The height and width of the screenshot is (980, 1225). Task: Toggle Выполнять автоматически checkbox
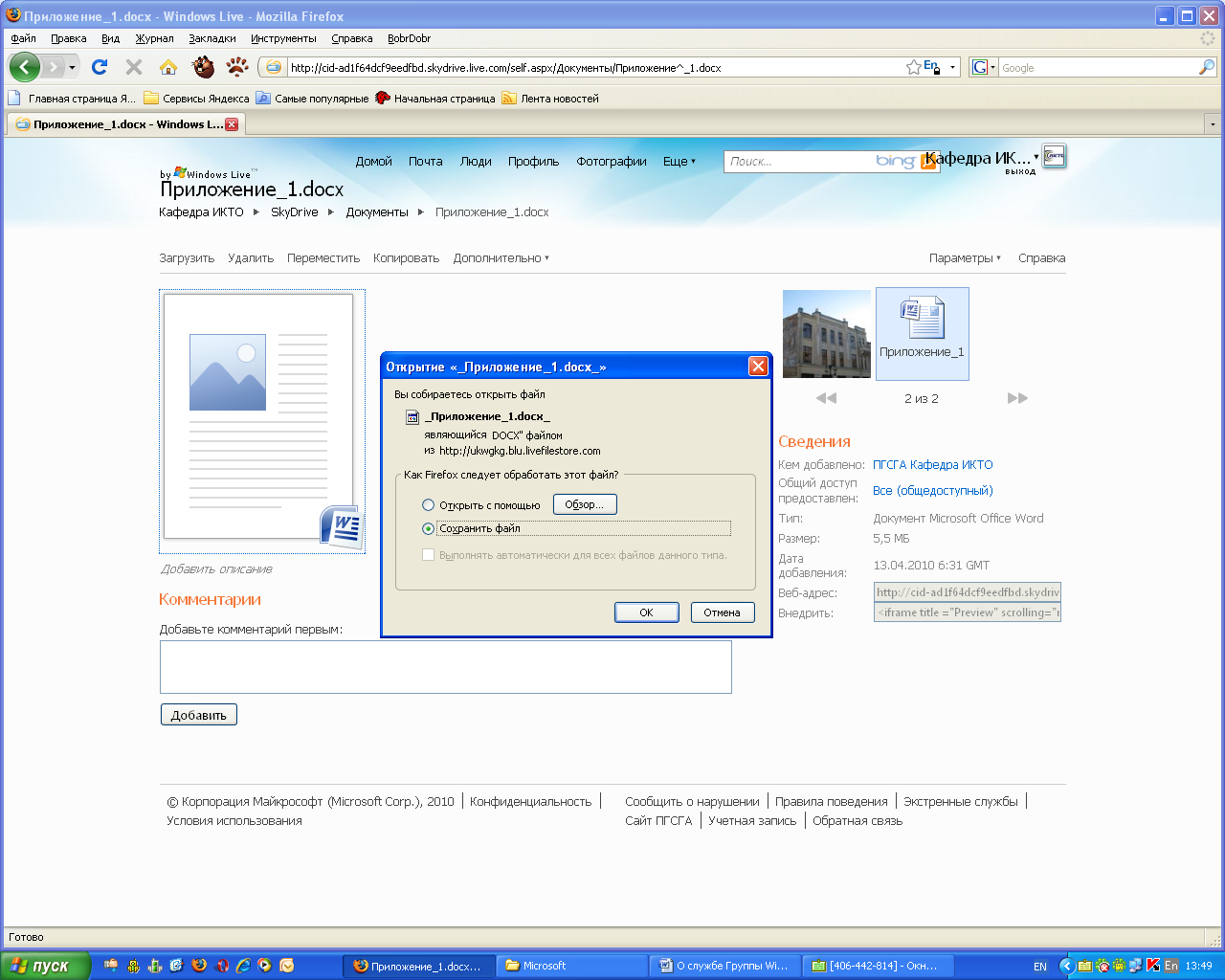429,555
